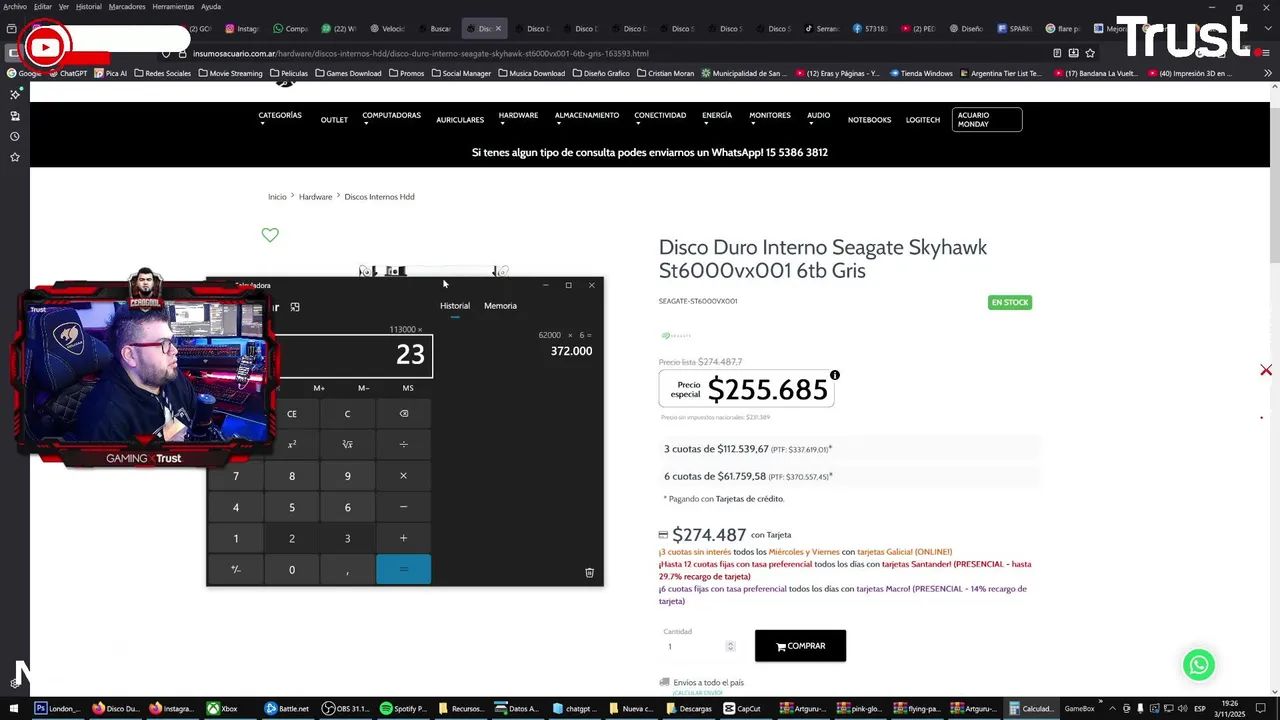Image resolution: width=1280 pixels, height=720 pixels.
Task: Click the Comprar button
Action: pyautogui.click(x=800, y=646)
